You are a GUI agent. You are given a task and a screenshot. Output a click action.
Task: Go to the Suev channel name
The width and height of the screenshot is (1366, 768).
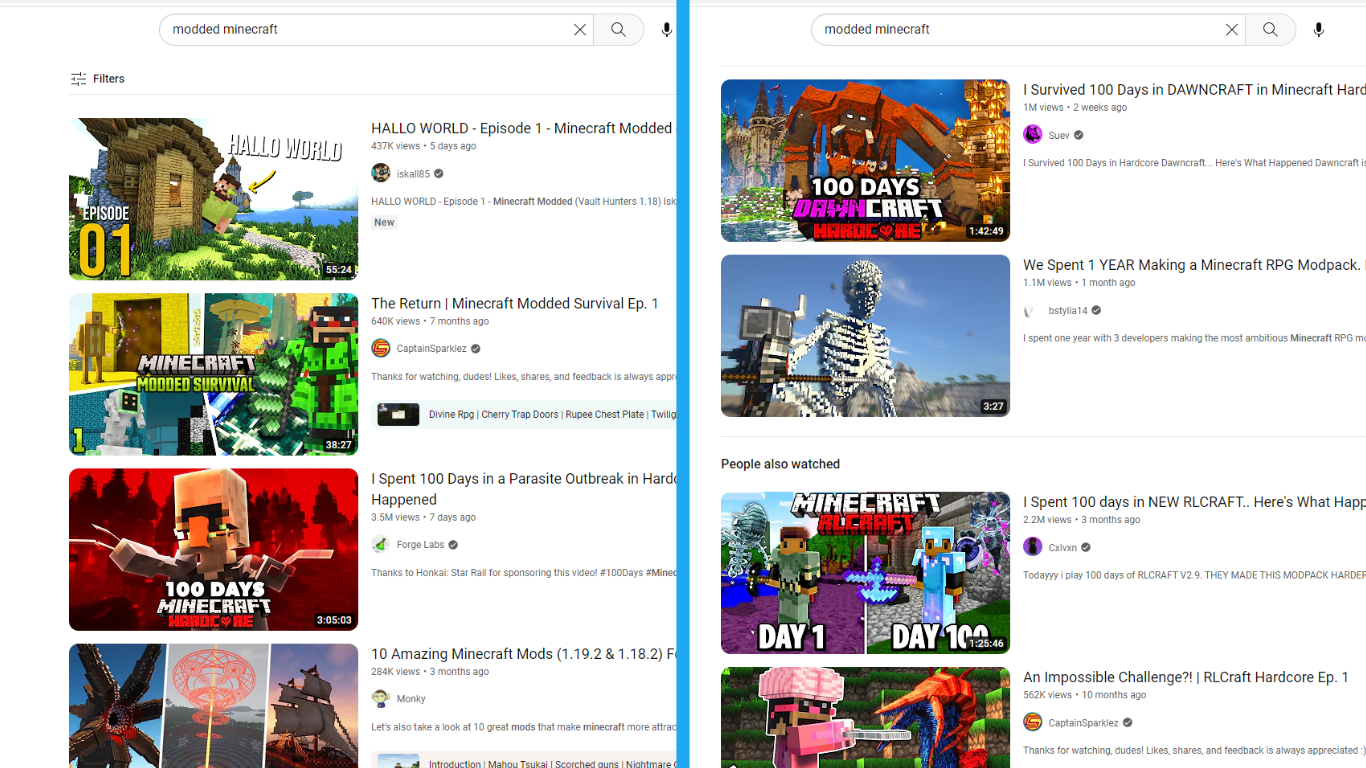click(x=1059, y=135)
